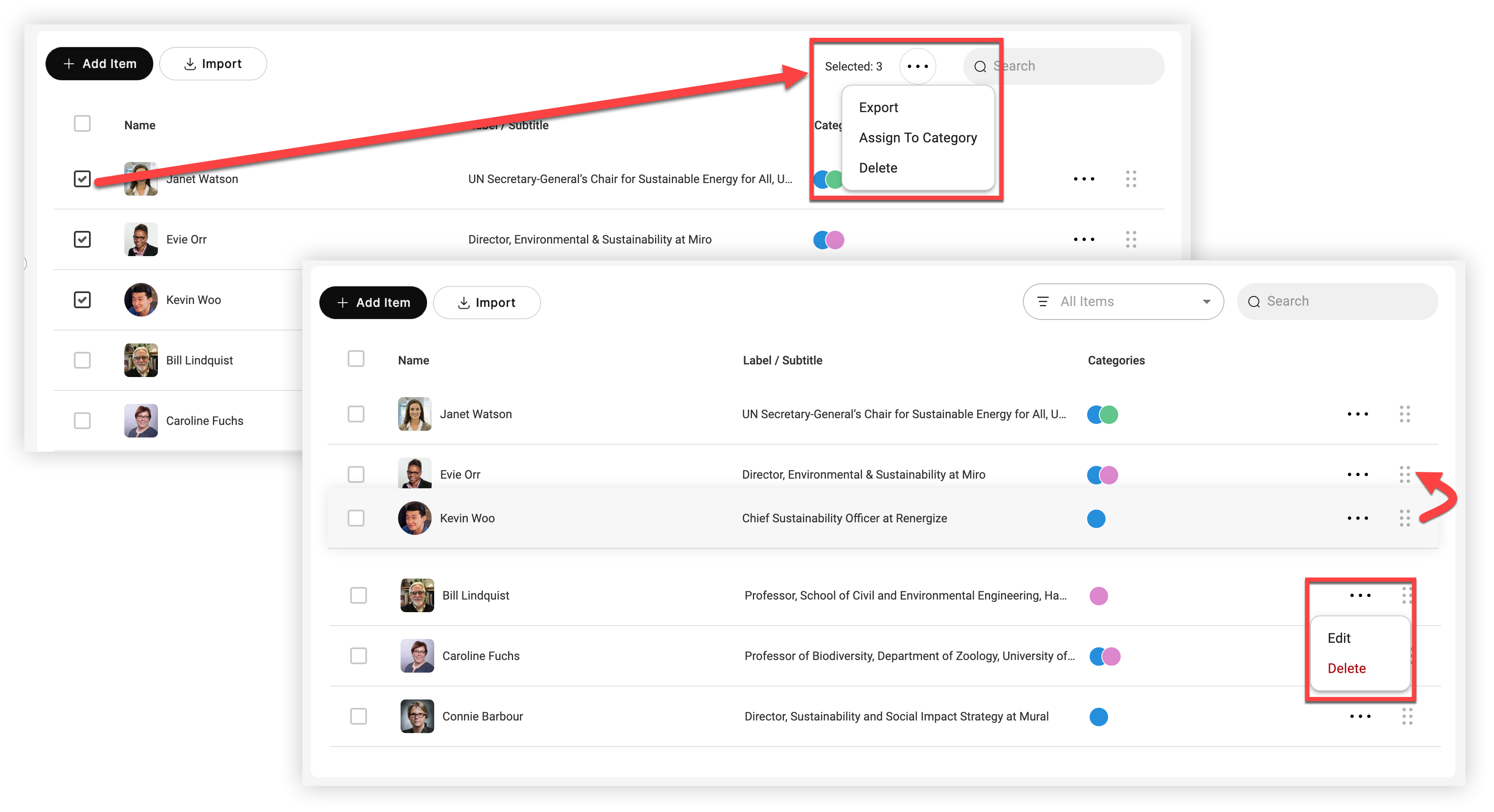
Task: Click Name column header in front window
Action: coord(414,360)
